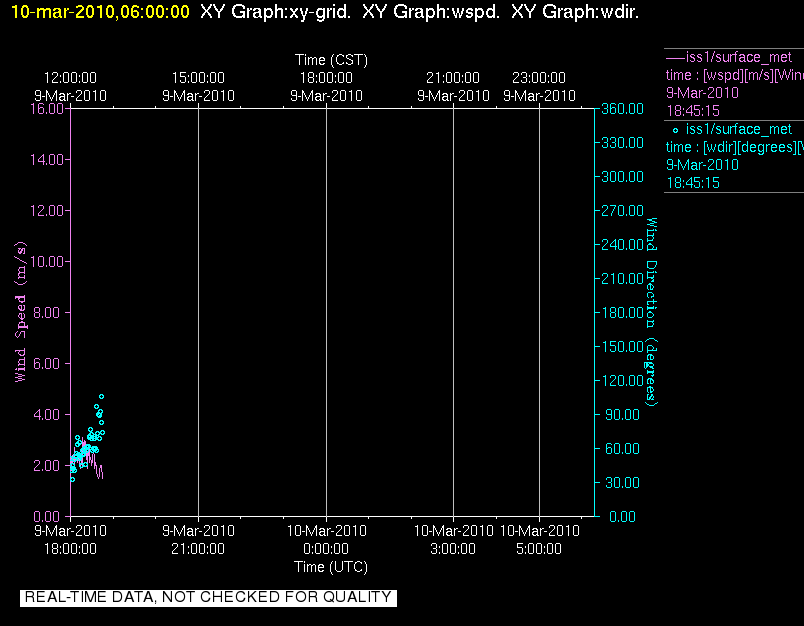804x626 pixels.
Task: Click the 6.00 wind speed tick label
Action: (47, 364)
